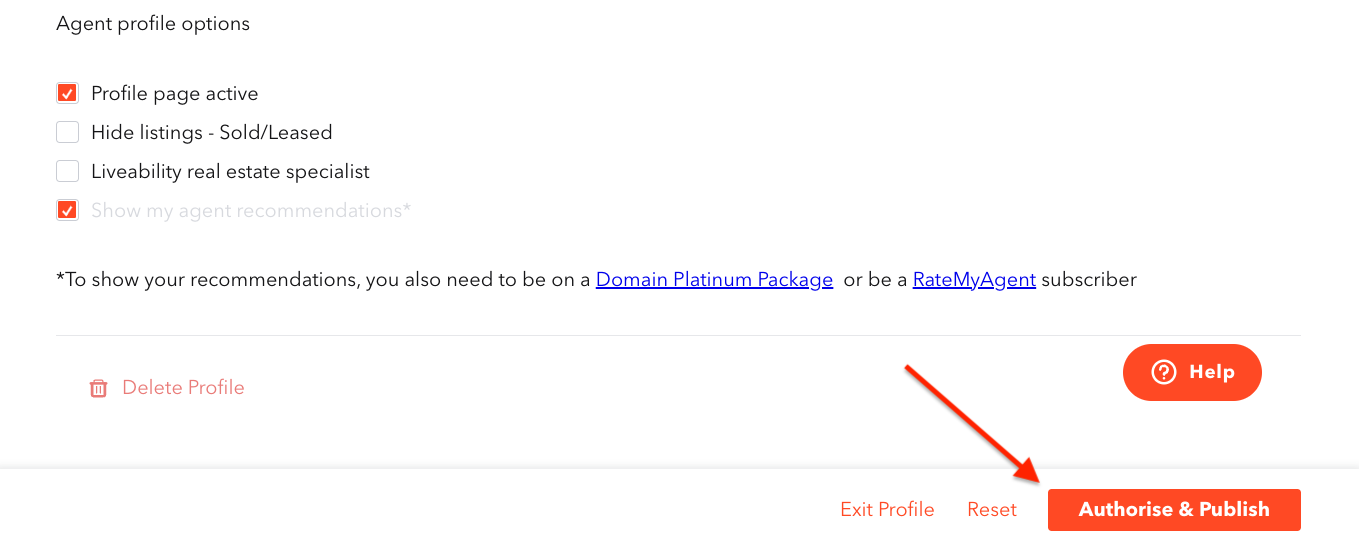Screen dimensions: 1359x550
Task: Open the Domain Platinum Package link
Action: (x=714, y=280)
